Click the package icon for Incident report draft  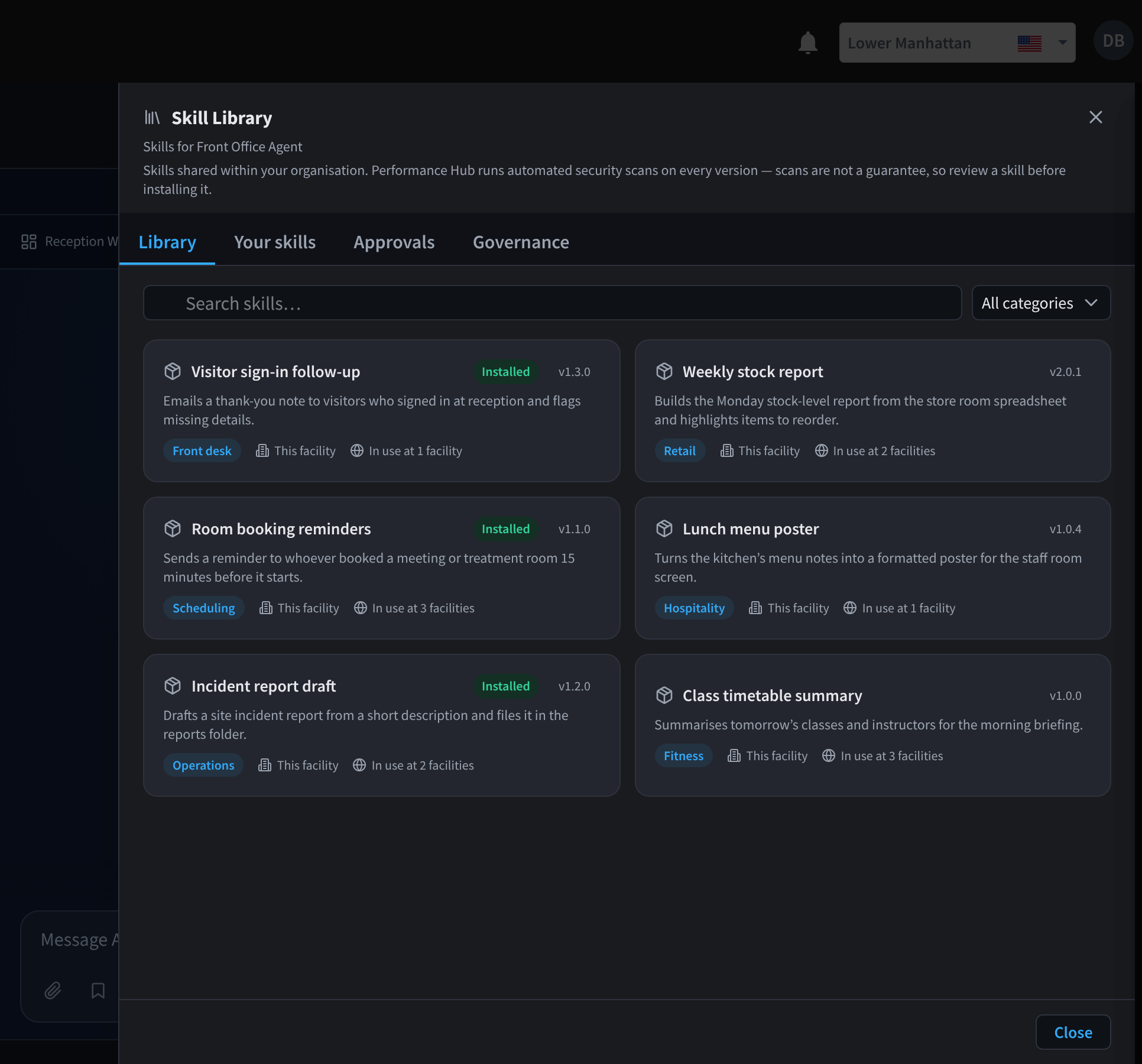(173, 686)
